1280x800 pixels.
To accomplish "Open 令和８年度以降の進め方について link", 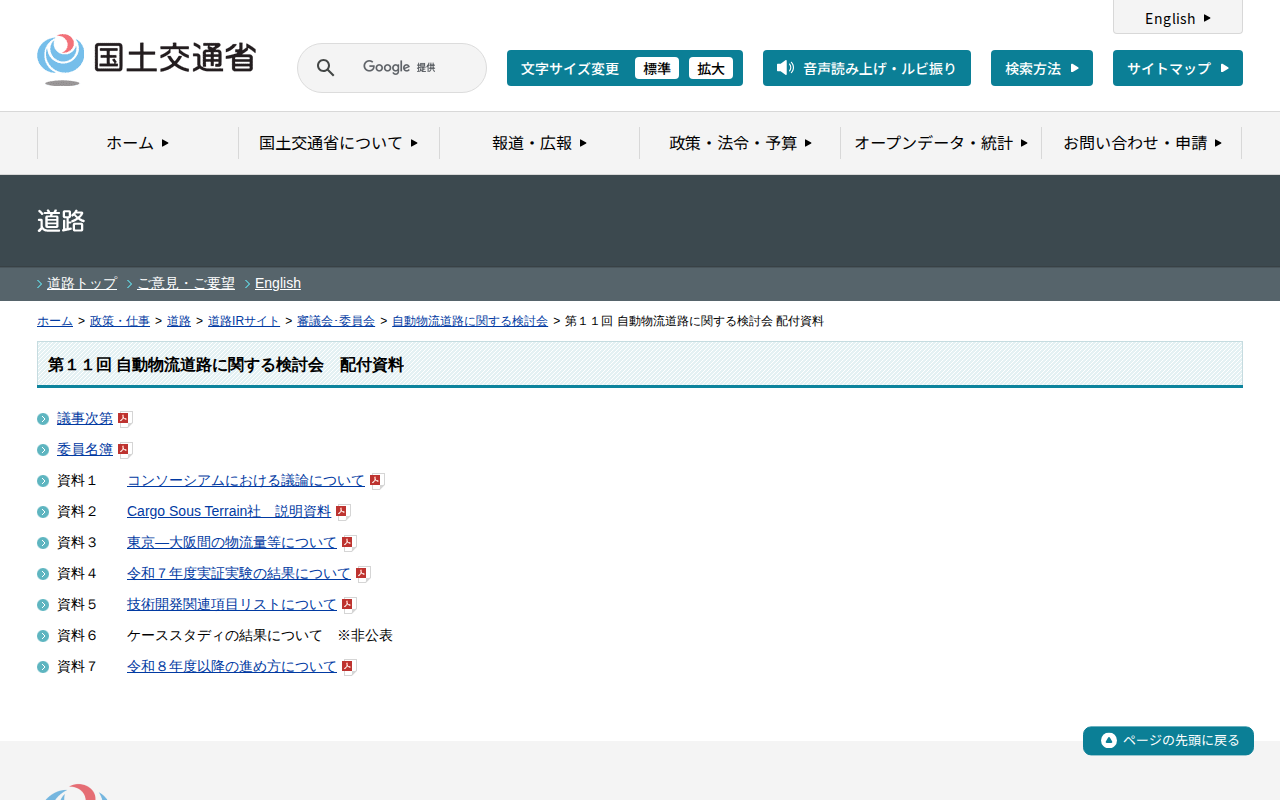I will coord(231,666).
